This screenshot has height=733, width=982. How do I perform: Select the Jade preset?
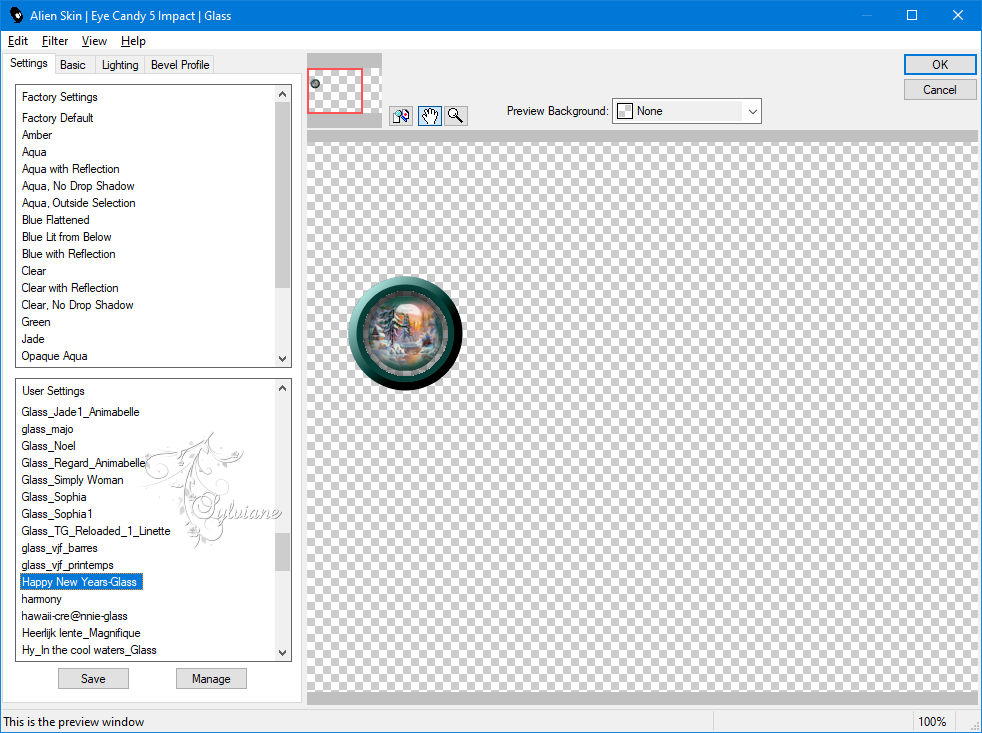(33, 338)
